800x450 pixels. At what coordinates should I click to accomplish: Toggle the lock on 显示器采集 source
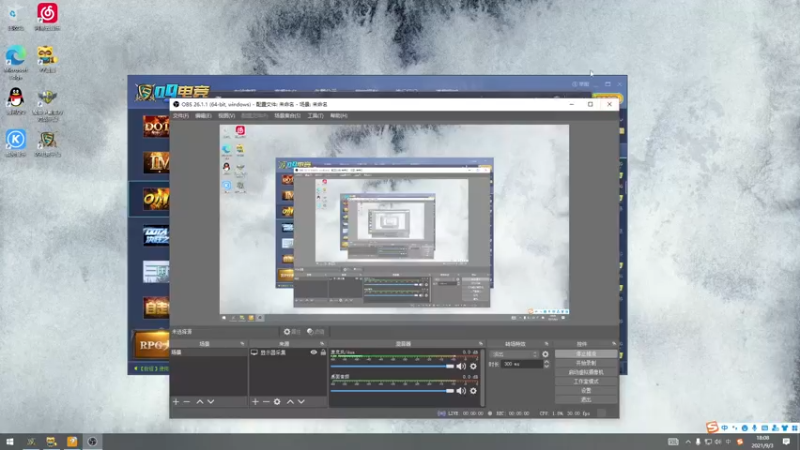click(323, 352)
